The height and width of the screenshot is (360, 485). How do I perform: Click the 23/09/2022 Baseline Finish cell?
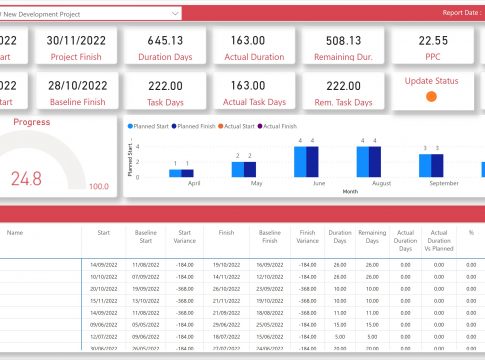point(270,289)
